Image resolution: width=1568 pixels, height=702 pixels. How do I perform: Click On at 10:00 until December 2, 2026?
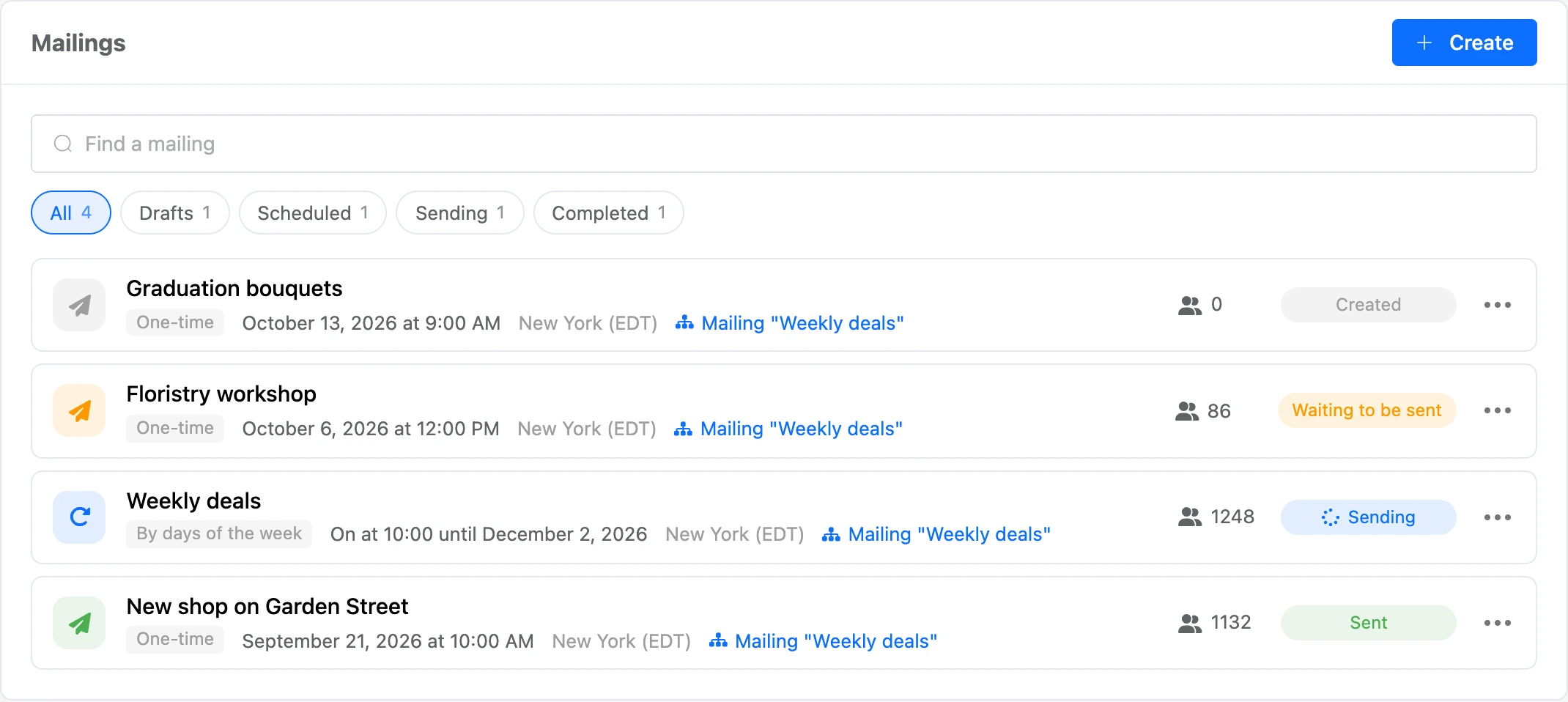pos(489,534)
